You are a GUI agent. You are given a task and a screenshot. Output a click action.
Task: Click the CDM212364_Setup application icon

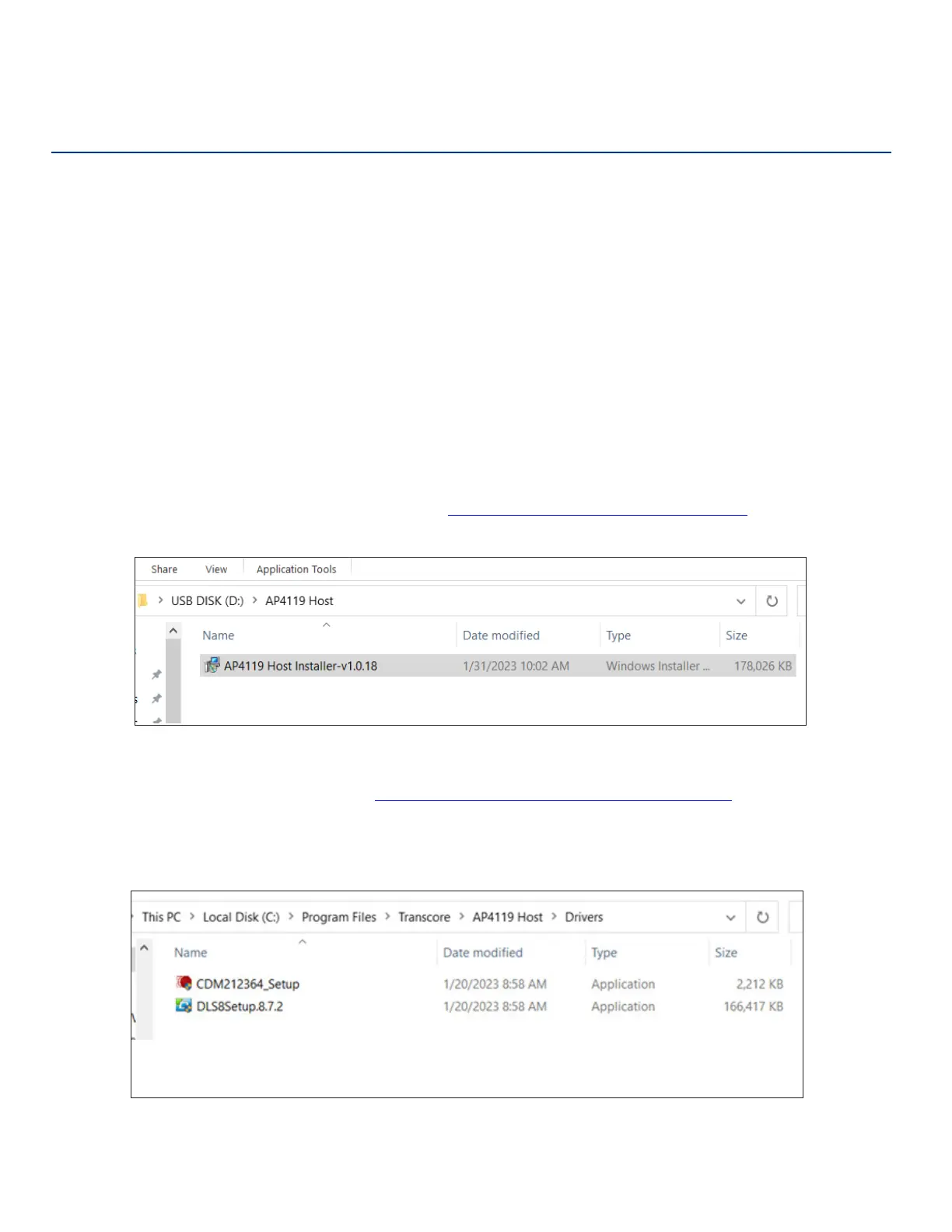tap(184, 983)
